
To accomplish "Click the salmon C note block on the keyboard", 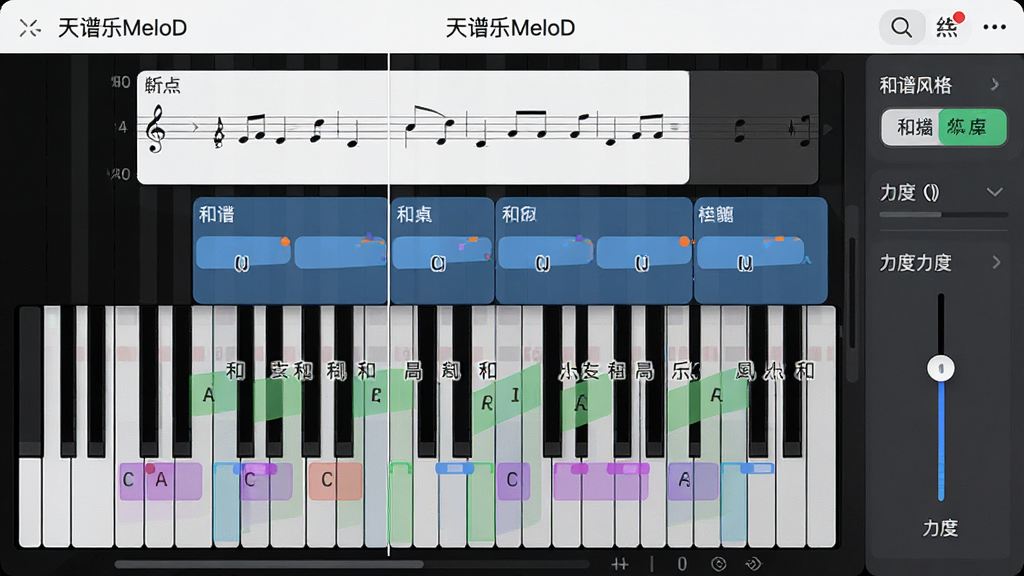I will click(x=335, y=481).
